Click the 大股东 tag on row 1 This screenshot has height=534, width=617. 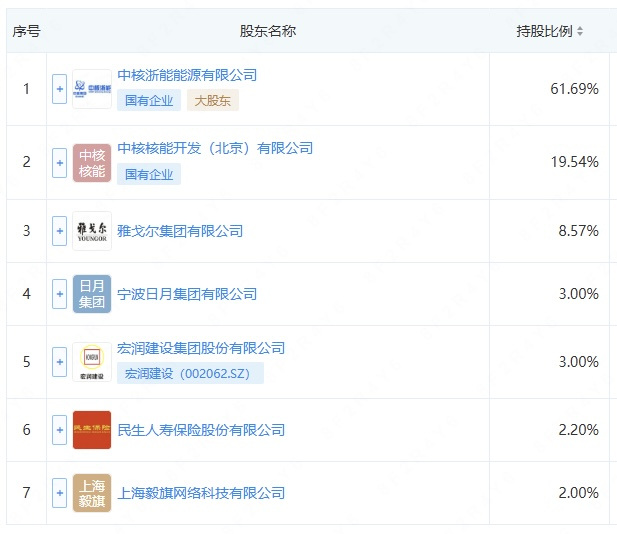pos(212,100)
